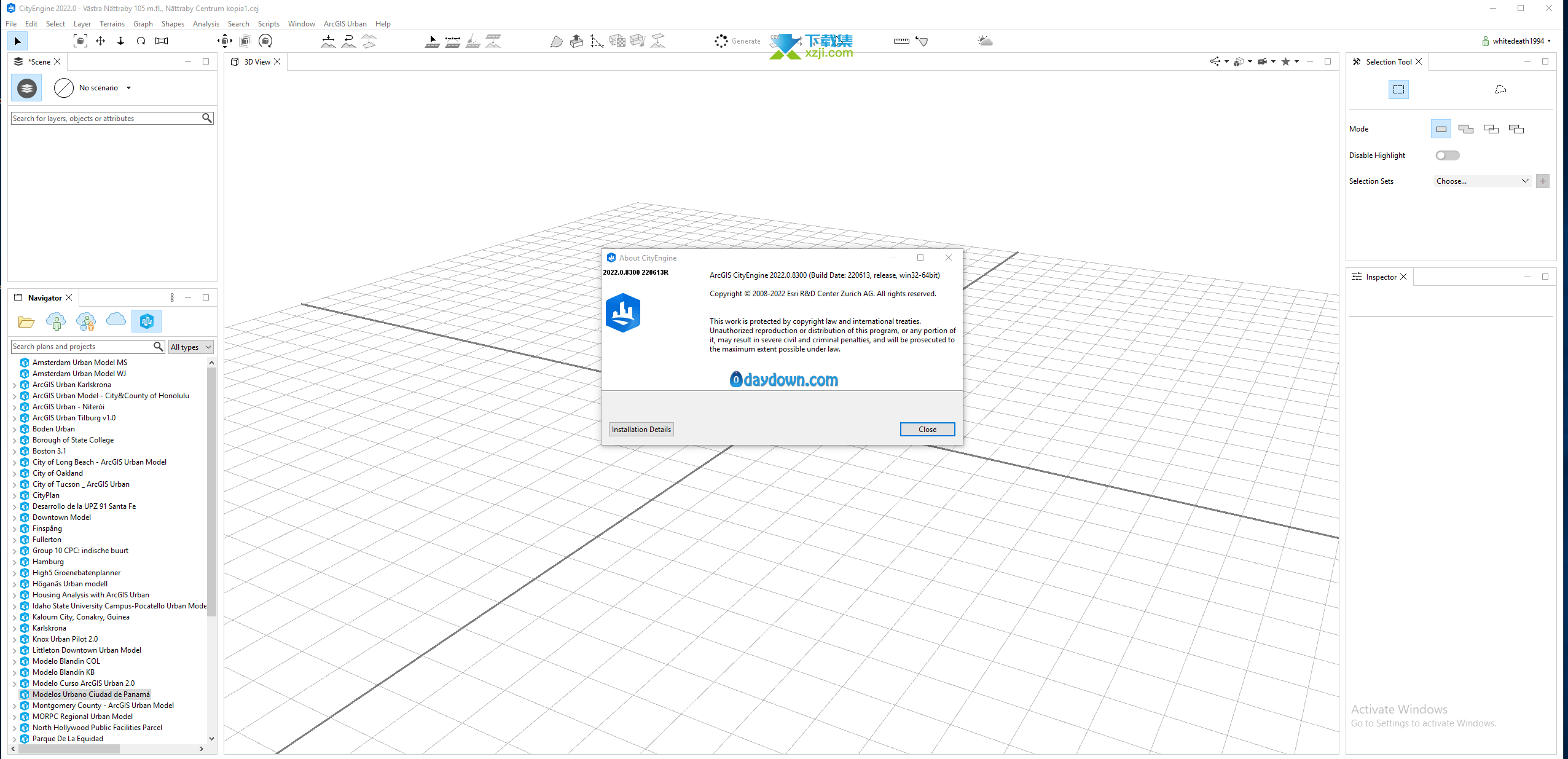
Task: Select the New selection mode
Action: (x=1441, y=129)
